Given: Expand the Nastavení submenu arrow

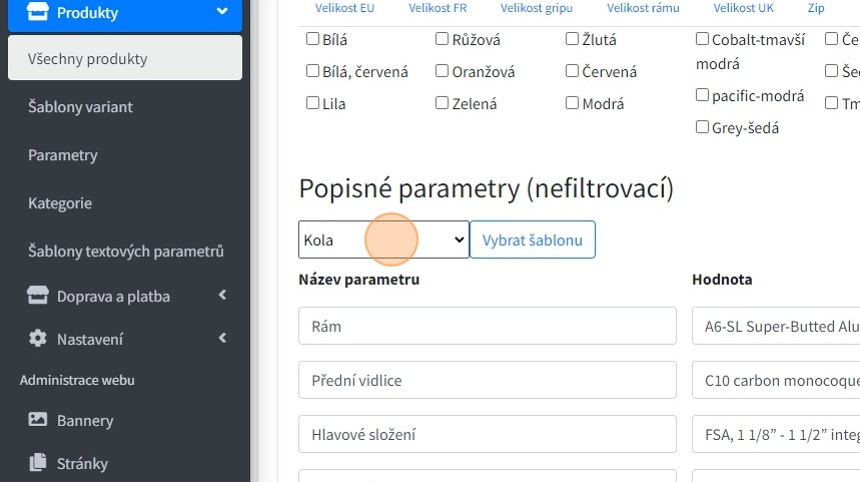Looking at the screenshot, I should 222,339.
